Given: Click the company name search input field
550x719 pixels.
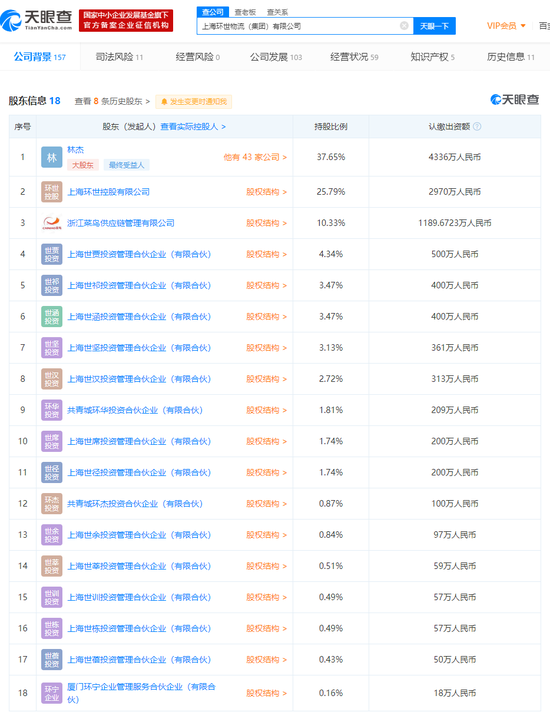Looking at the screenshot, I should [300, 26].
